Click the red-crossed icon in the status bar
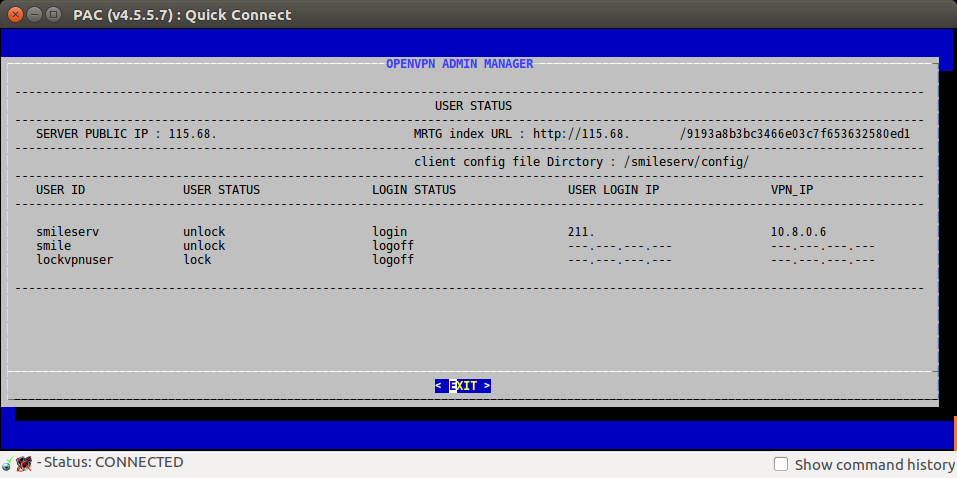 coord(24,463)
